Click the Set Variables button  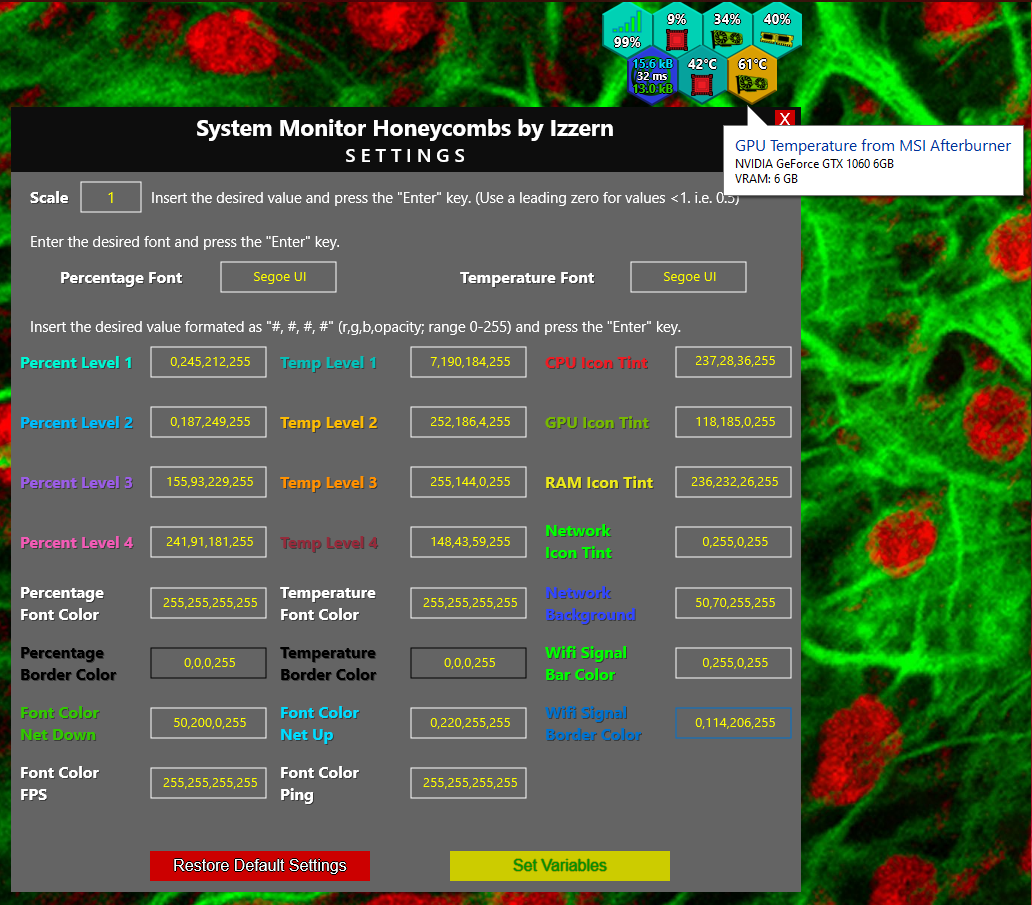point(560,866)
